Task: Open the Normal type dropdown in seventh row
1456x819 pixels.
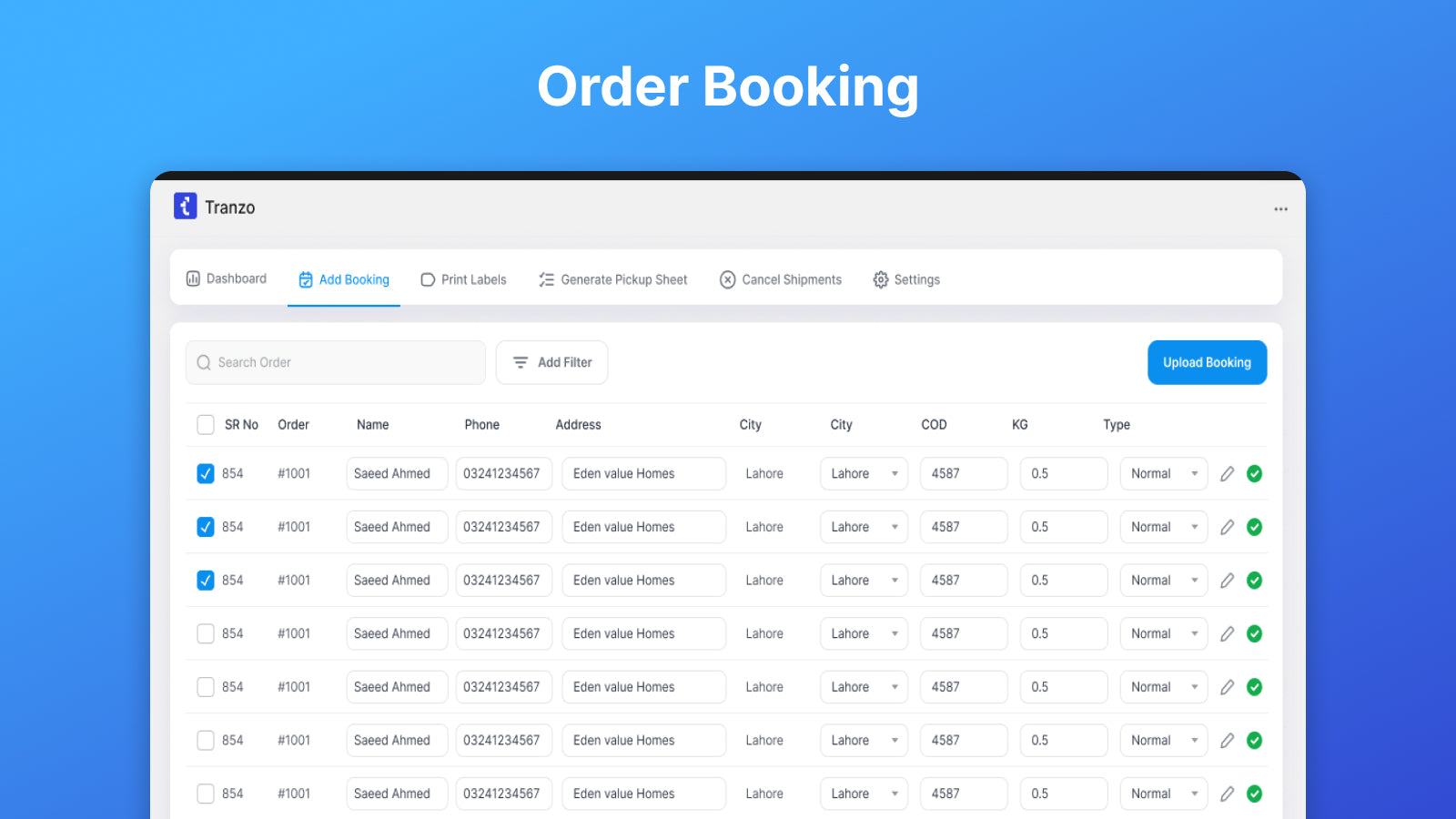Action: 1164,794
